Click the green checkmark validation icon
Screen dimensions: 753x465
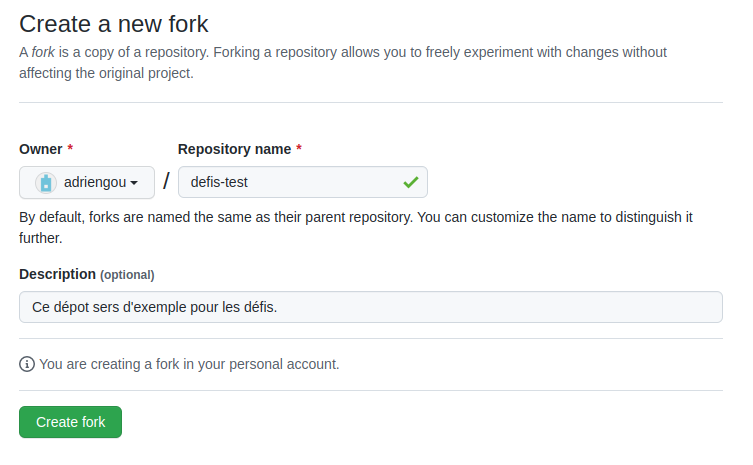(410, 182)
